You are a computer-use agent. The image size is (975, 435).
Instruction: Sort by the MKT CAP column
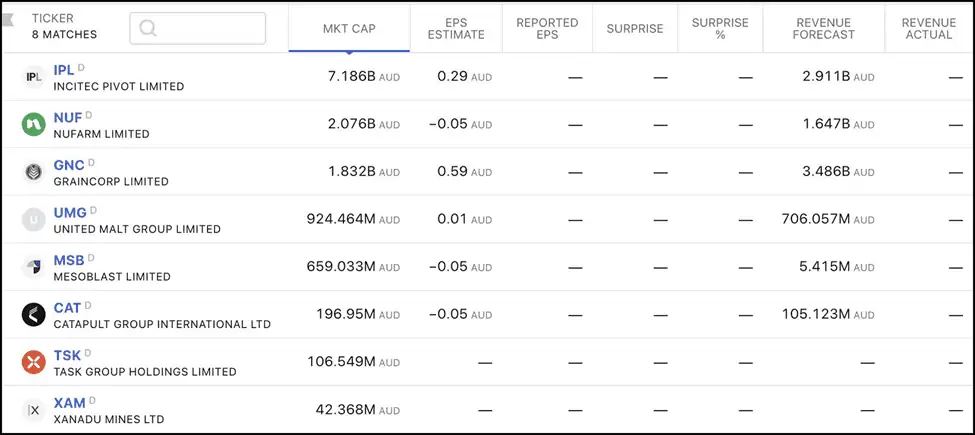tap(349, 29)
